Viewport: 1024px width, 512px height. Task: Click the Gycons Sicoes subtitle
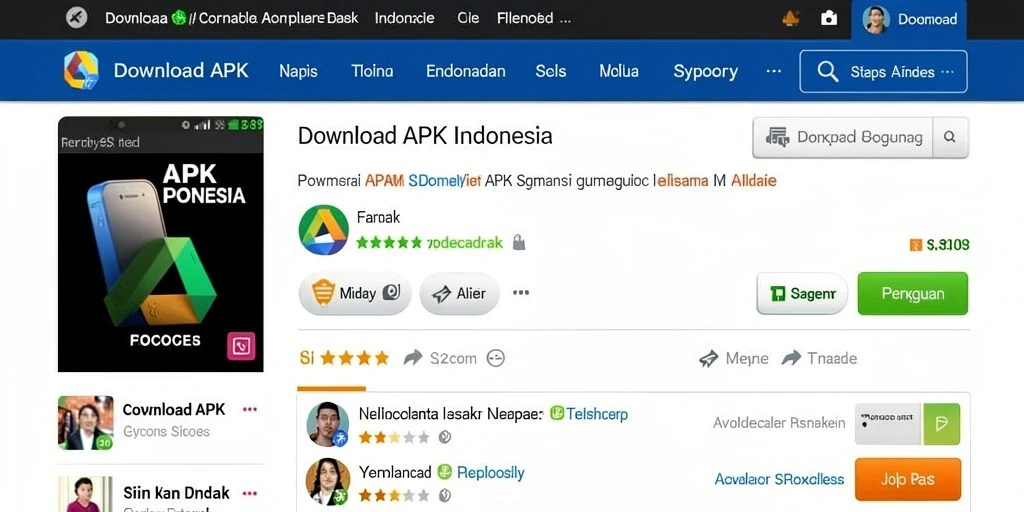167,432
